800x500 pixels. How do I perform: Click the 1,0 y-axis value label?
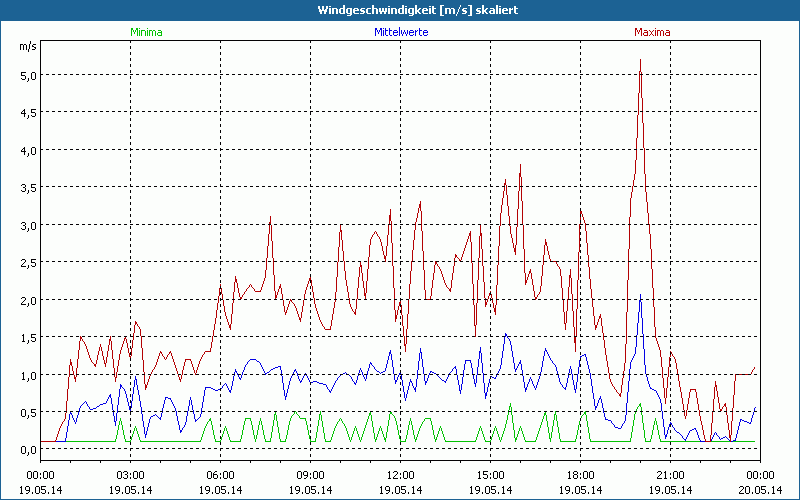27,375
